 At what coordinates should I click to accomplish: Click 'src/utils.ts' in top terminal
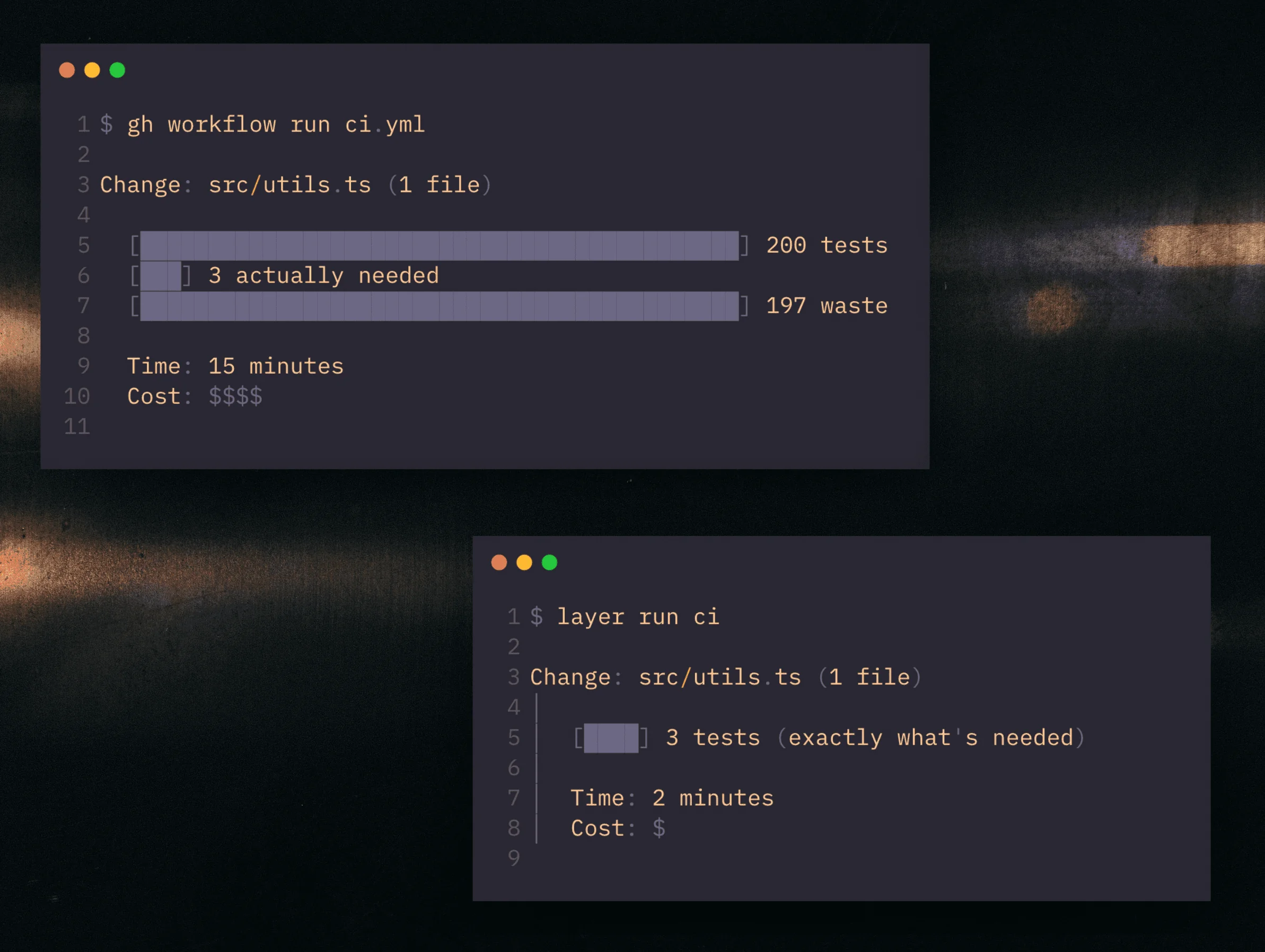pos(289,185)
